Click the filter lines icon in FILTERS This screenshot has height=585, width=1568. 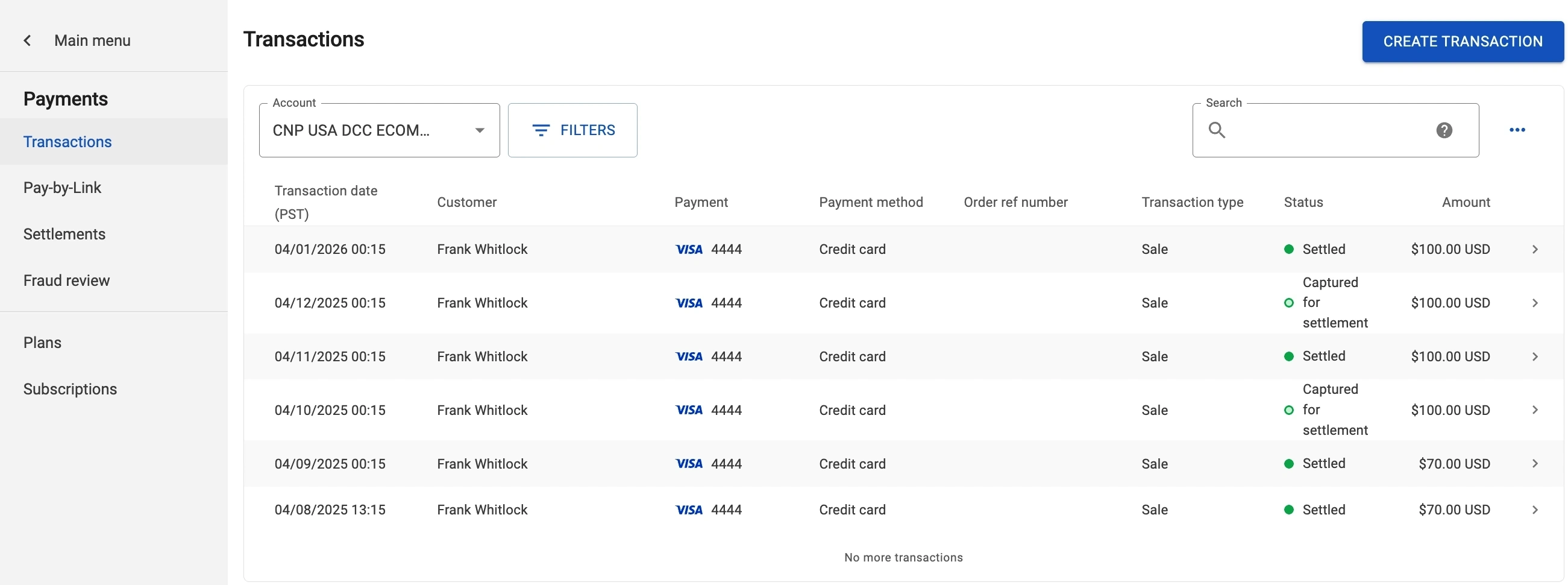click(541, 130)
